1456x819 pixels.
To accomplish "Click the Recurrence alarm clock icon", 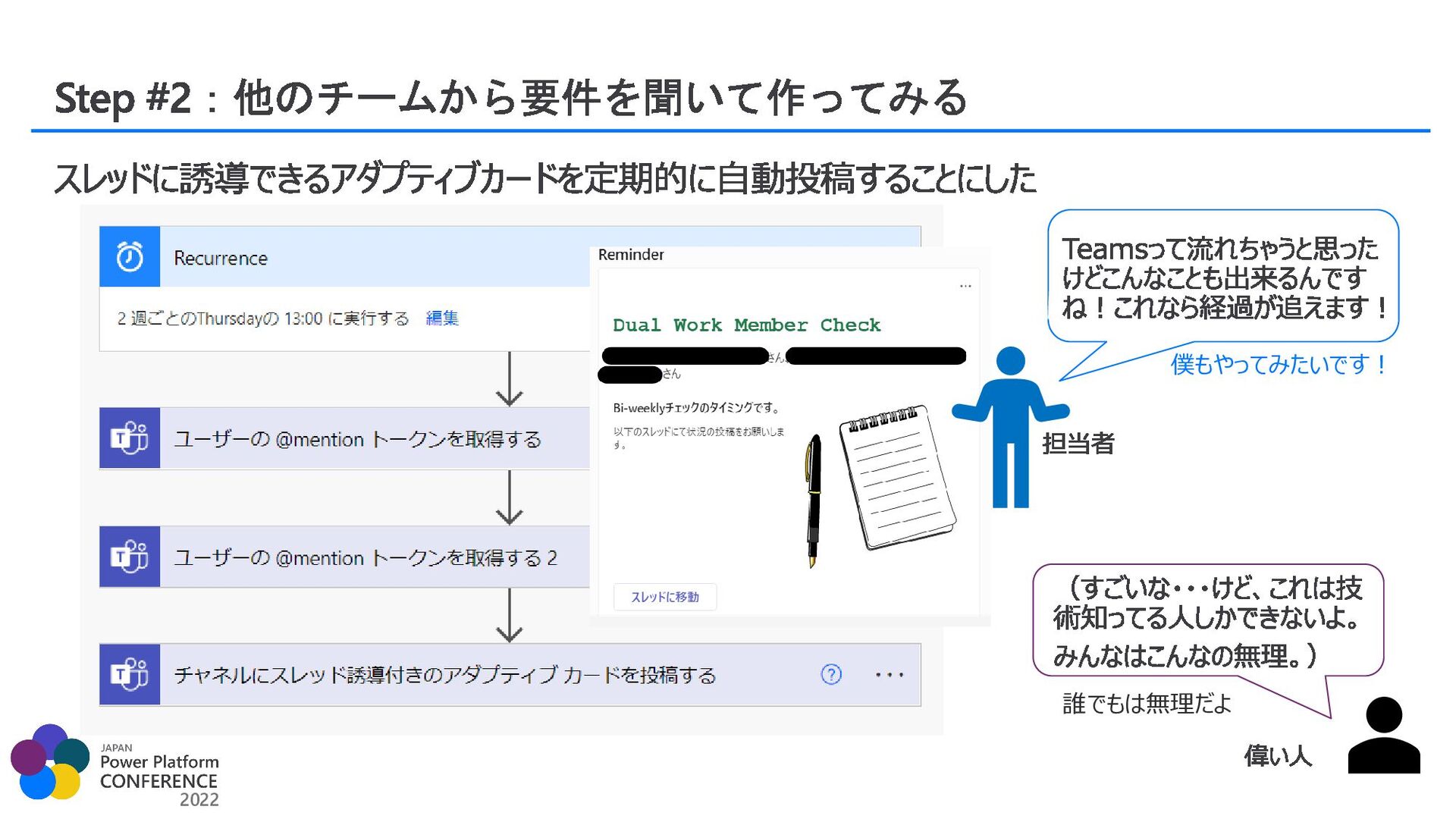I will 130,257.
